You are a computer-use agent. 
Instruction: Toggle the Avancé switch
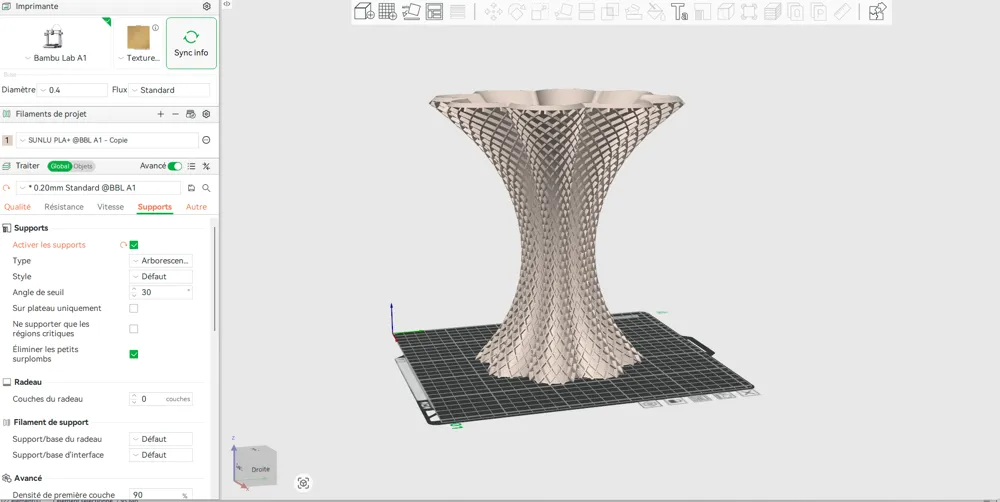pyautogui.click(x=175, y=166)
